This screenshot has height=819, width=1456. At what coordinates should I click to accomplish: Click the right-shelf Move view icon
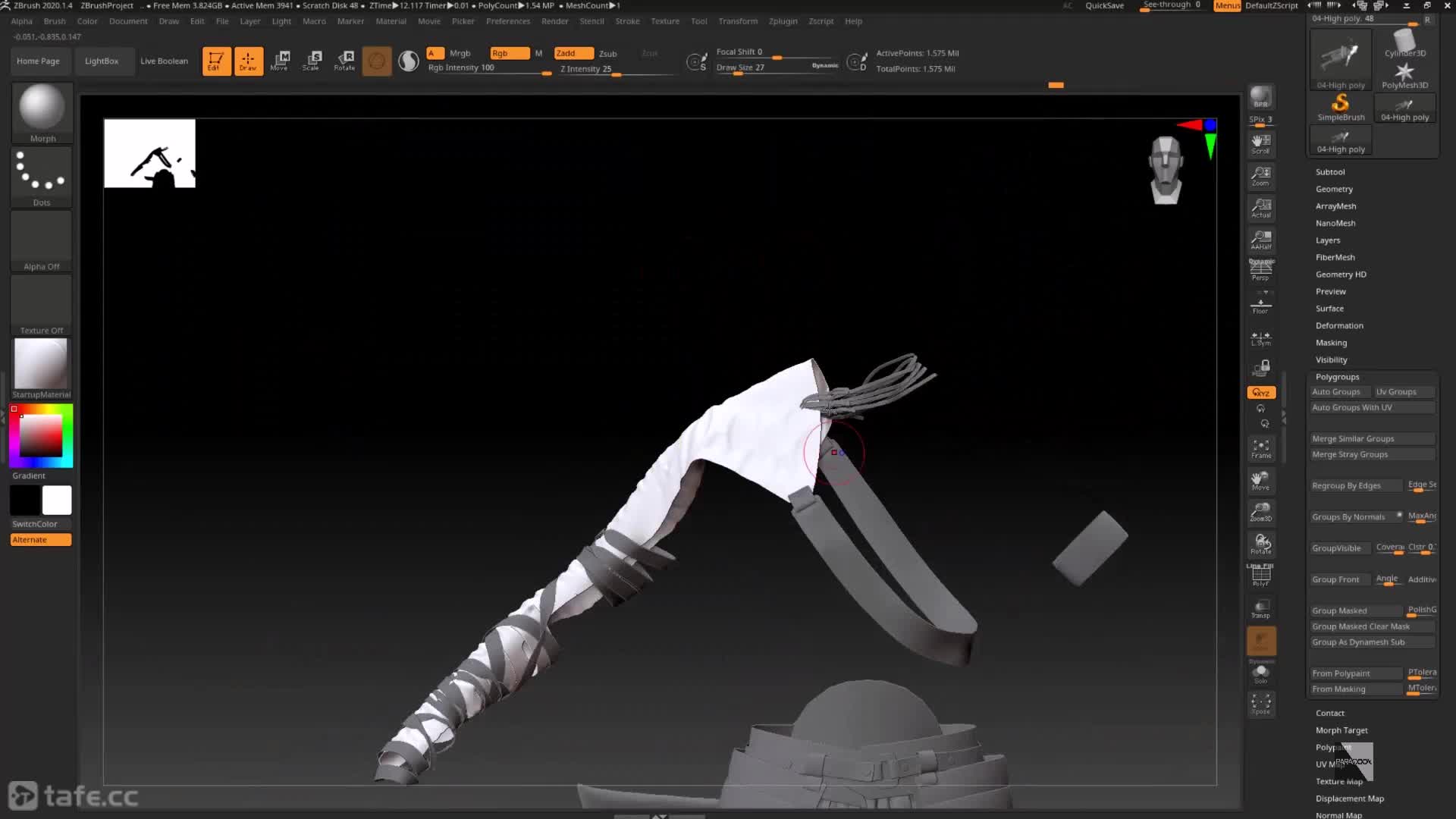coord(1261,480)
